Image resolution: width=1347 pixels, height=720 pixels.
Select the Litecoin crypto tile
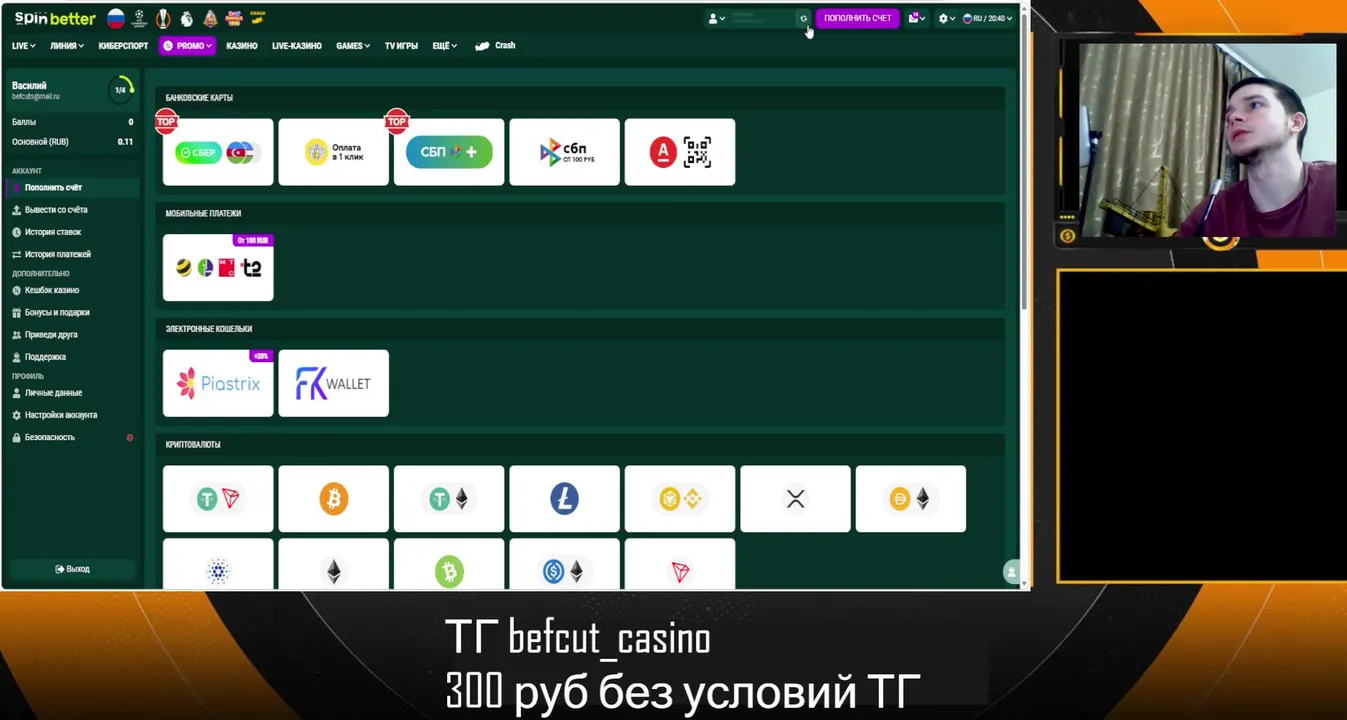564,499
